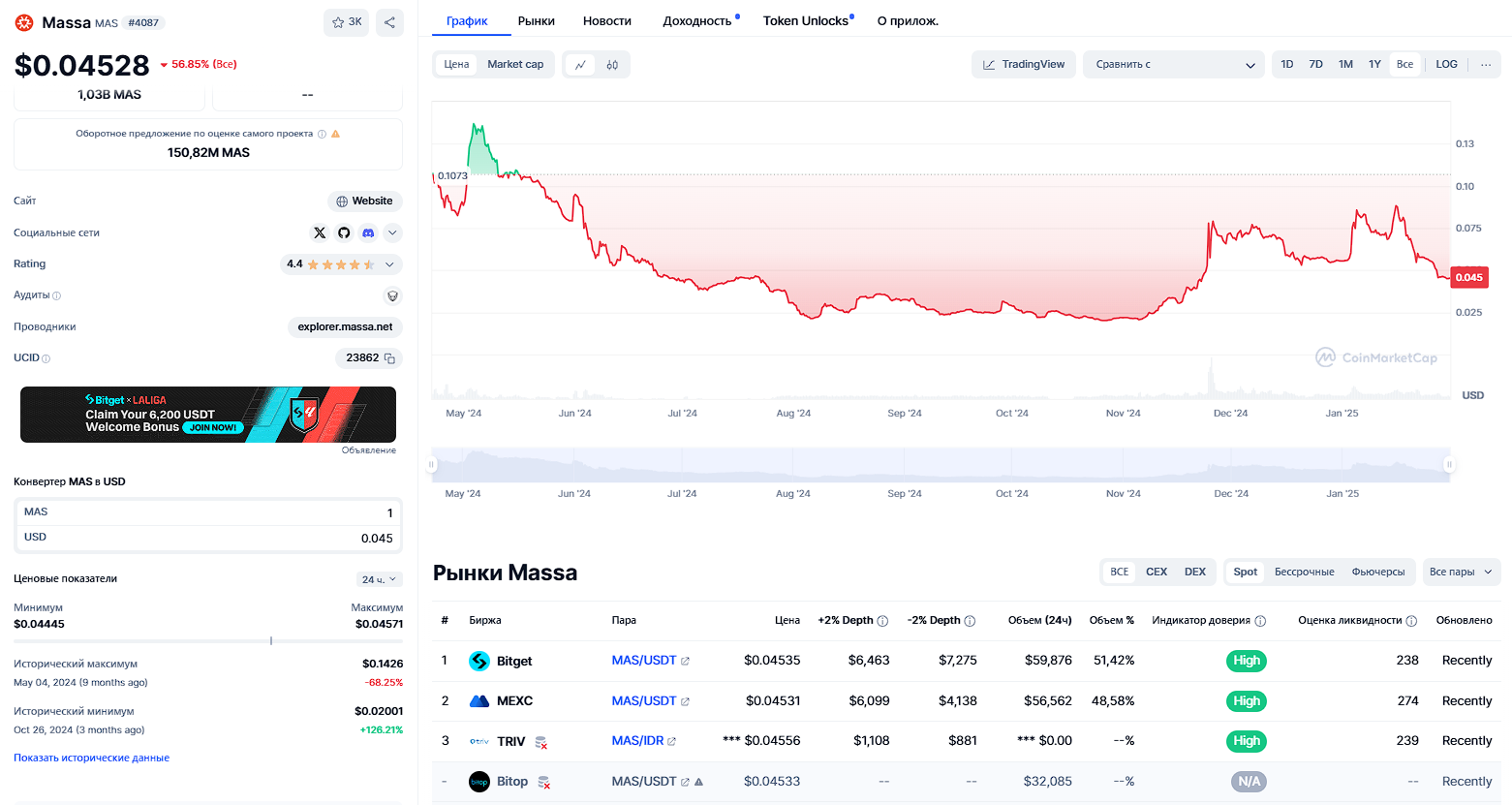Click the Bitget exchange logo
The height and width of the screenshot is (805, 1512).
479,661
